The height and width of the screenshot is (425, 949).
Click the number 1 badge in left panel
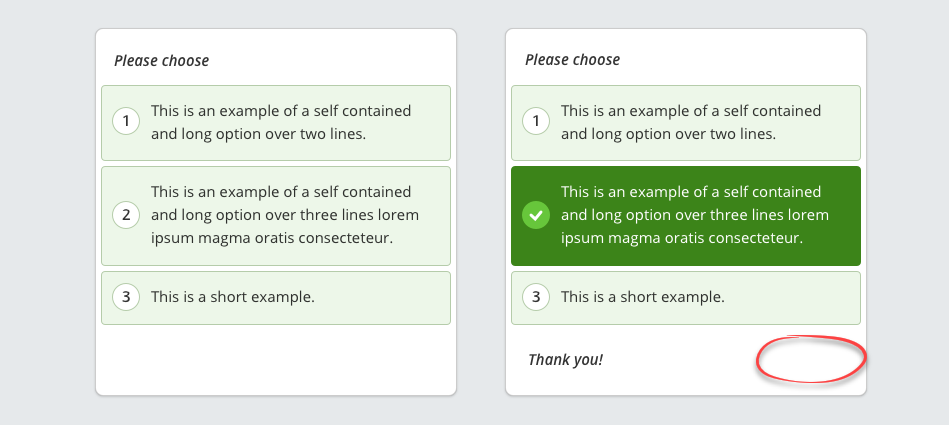pos(126,122)
